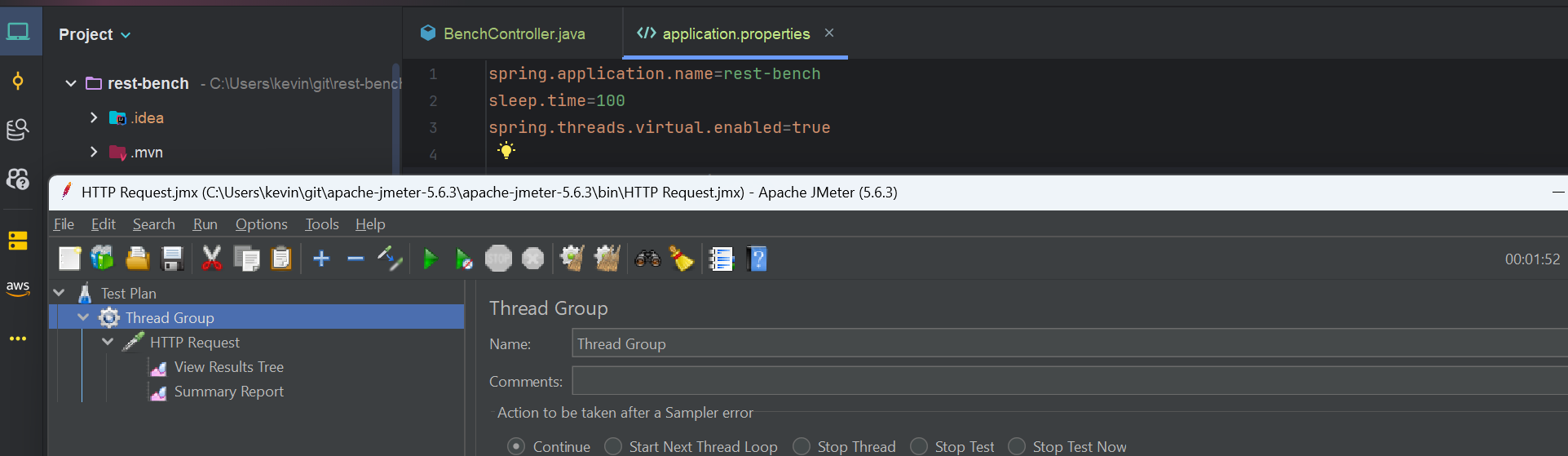This screenshot has height=456, width=1568.
Task: Click the Comments input field
Action: (x=1070, y=381)
